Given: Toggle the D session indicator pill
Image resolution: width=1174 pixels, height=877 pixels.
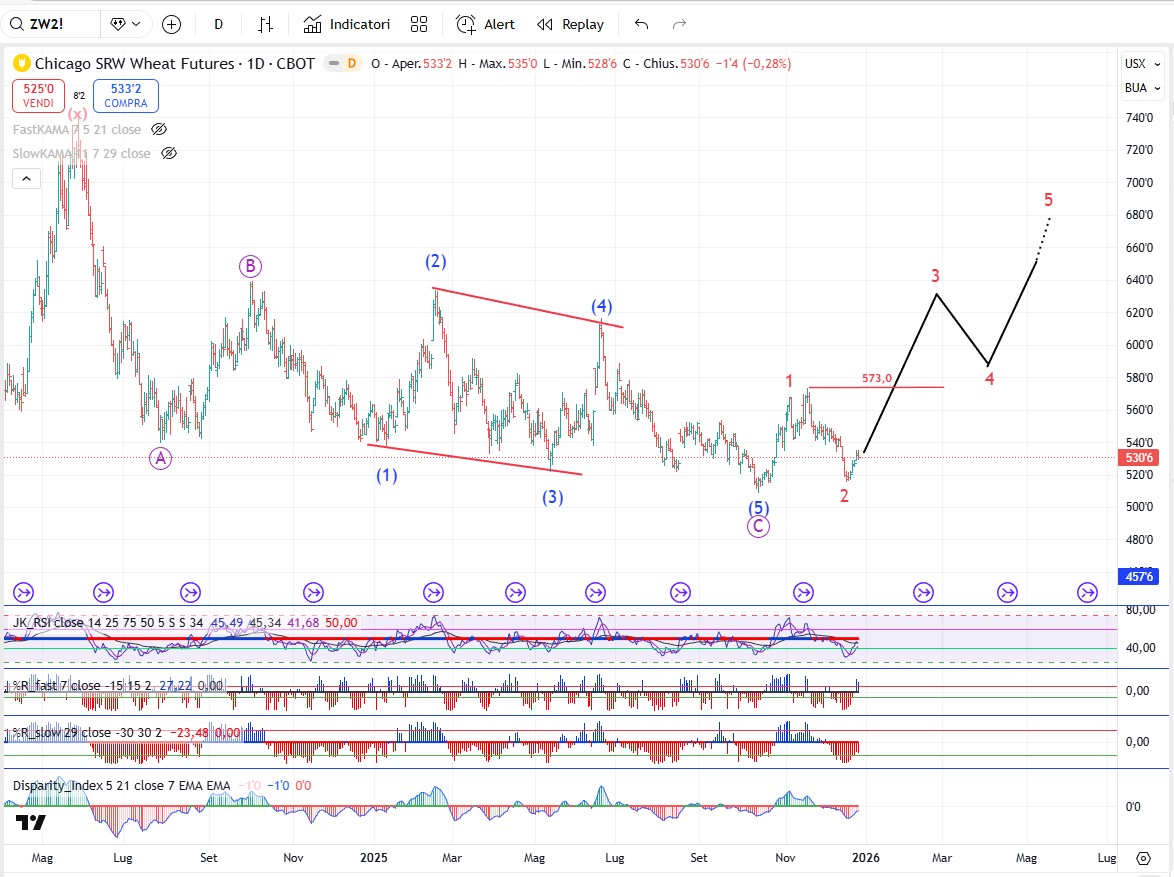Looking at the screenshot, I should coord(351,63).
